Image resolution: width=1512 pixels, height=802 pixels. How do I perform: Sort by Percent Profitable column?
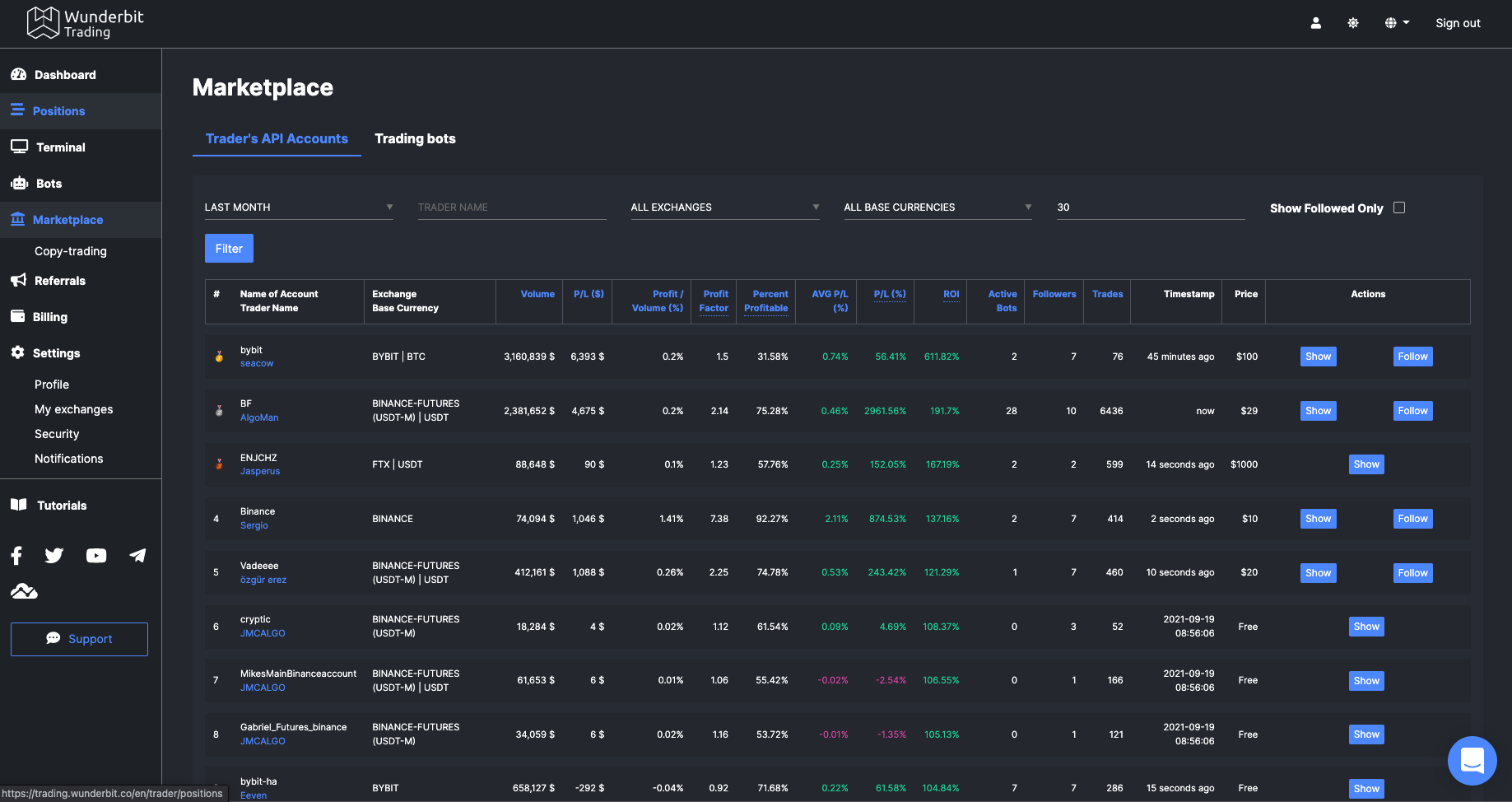point(766,301)
